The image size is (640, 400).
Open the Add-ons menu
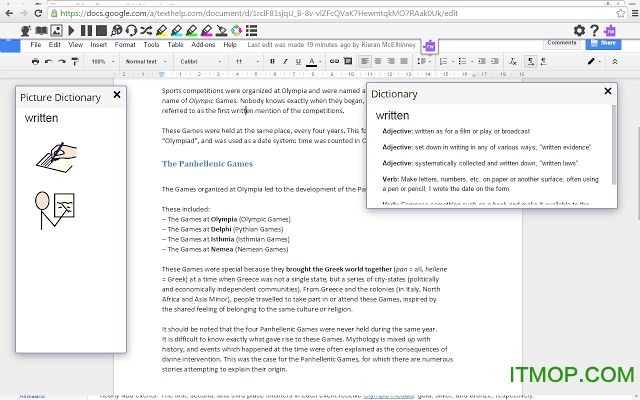click(x=203, y=45)
